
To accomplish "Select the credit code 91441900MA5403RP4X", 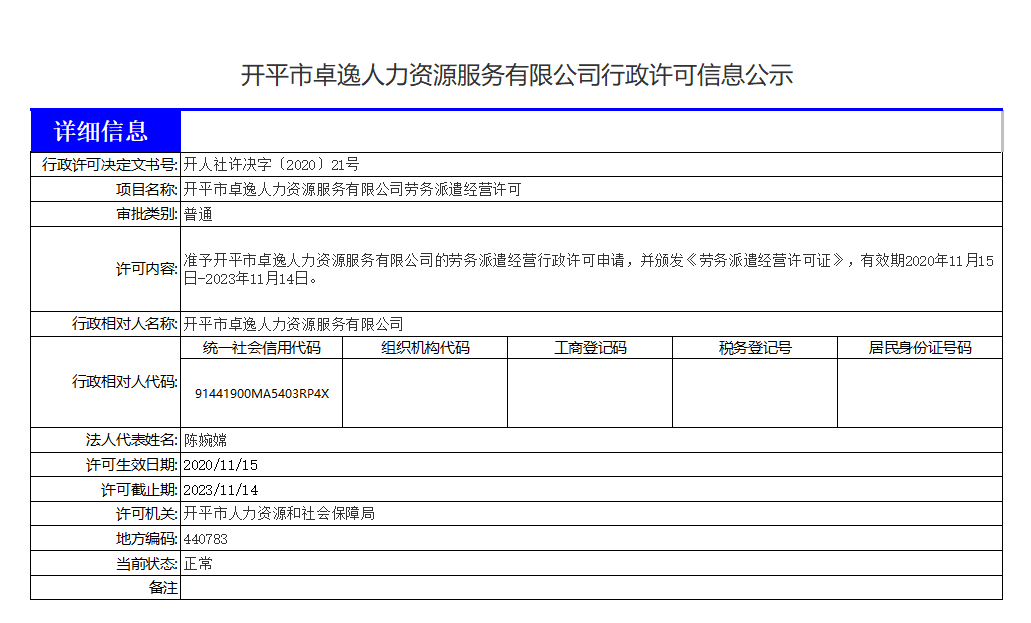I will pos(262,394).
